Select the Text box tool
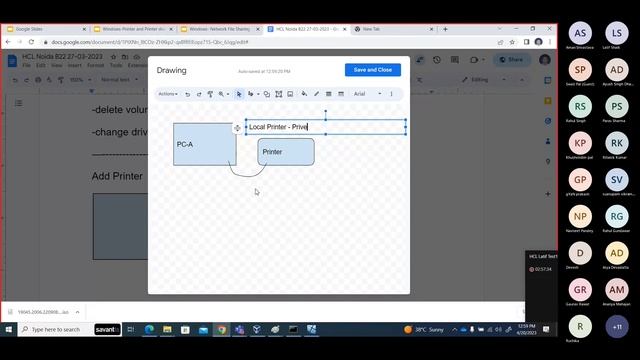The height and width of the screenshot is (360, 640). 278,94
